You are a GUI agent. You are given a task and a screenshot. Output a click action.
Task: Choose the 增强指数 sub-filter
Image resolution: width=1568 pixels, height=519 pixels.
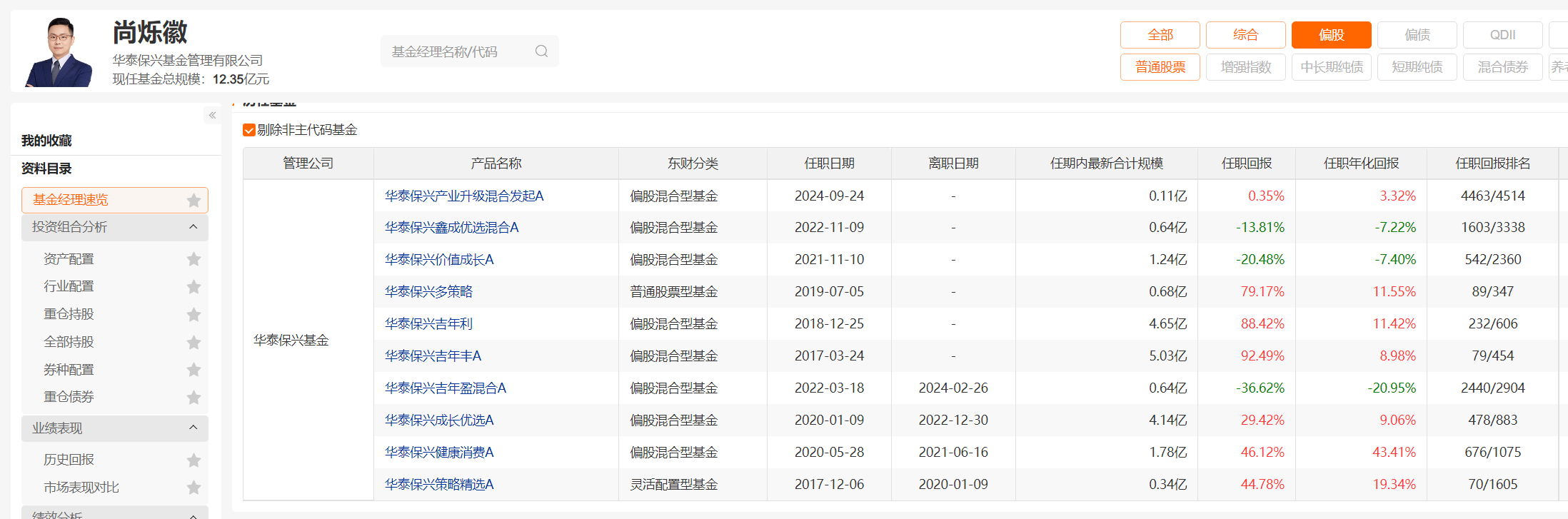[x=1246, y=67]
